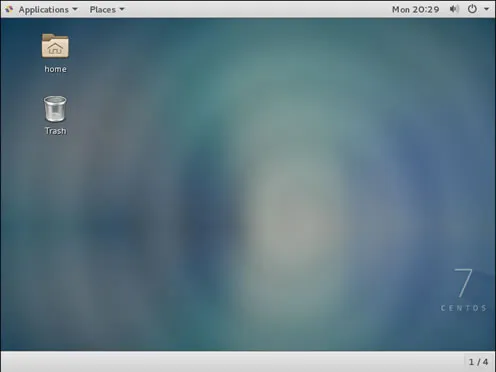Click the clock showing Mon 20:29

415,10
